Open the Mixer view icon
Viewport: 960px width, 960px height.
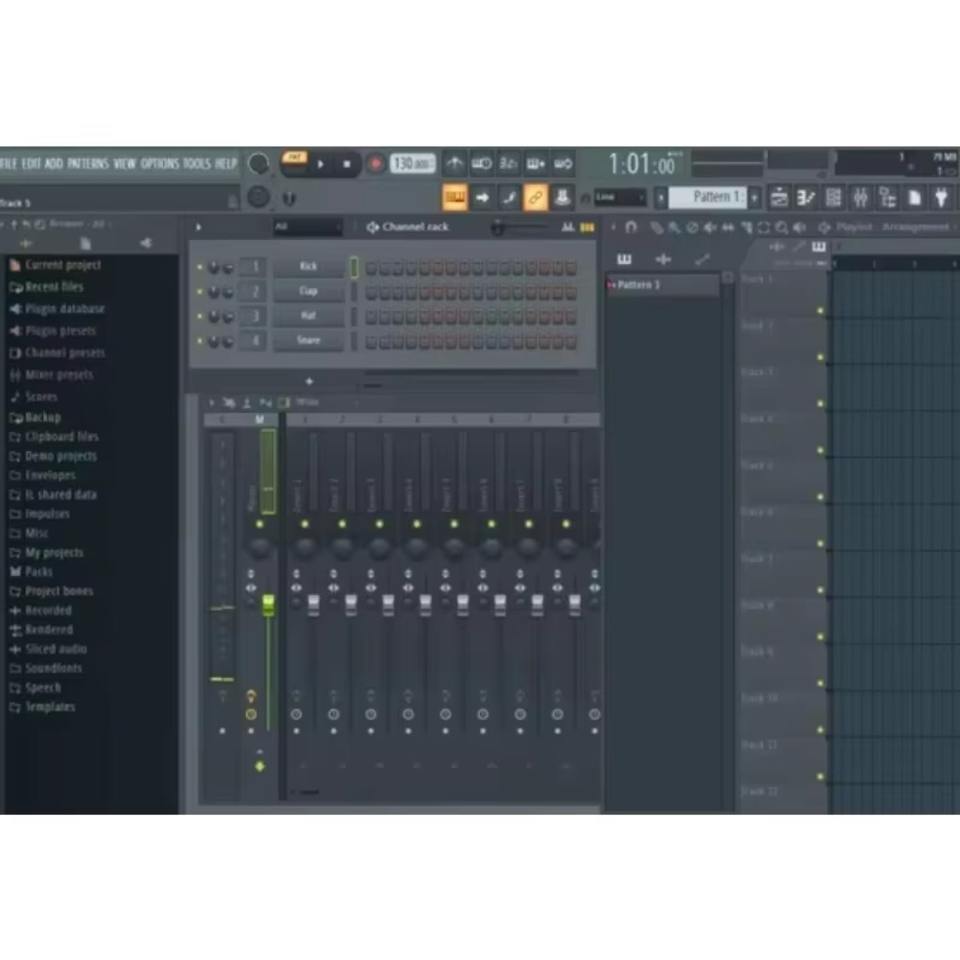pyautogui.click(x=860, y=198)
